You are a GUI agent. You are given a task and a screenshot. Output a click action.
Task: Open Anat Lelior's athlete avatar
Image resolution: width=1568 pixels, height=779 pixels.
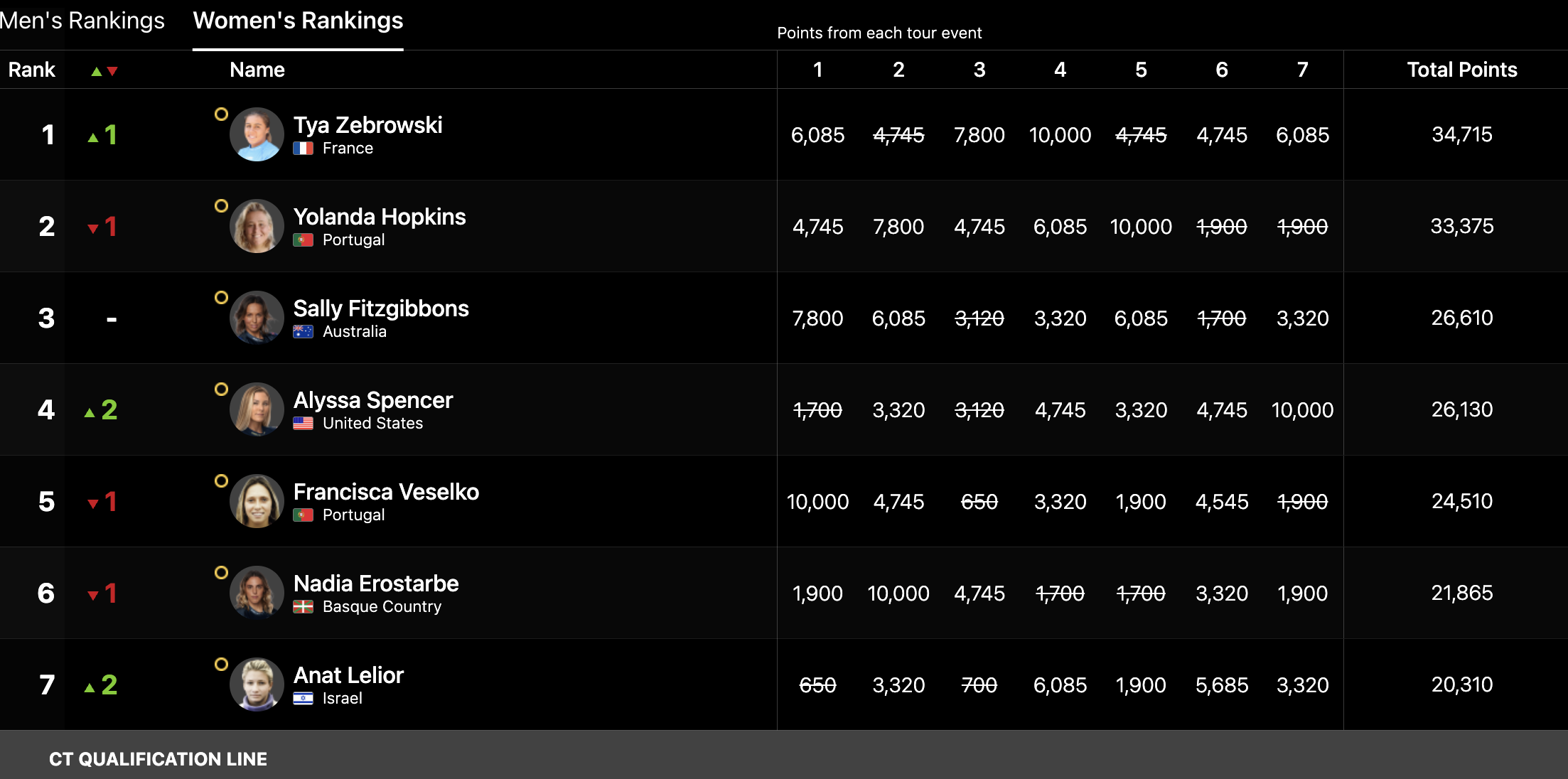tap(257, 684)
